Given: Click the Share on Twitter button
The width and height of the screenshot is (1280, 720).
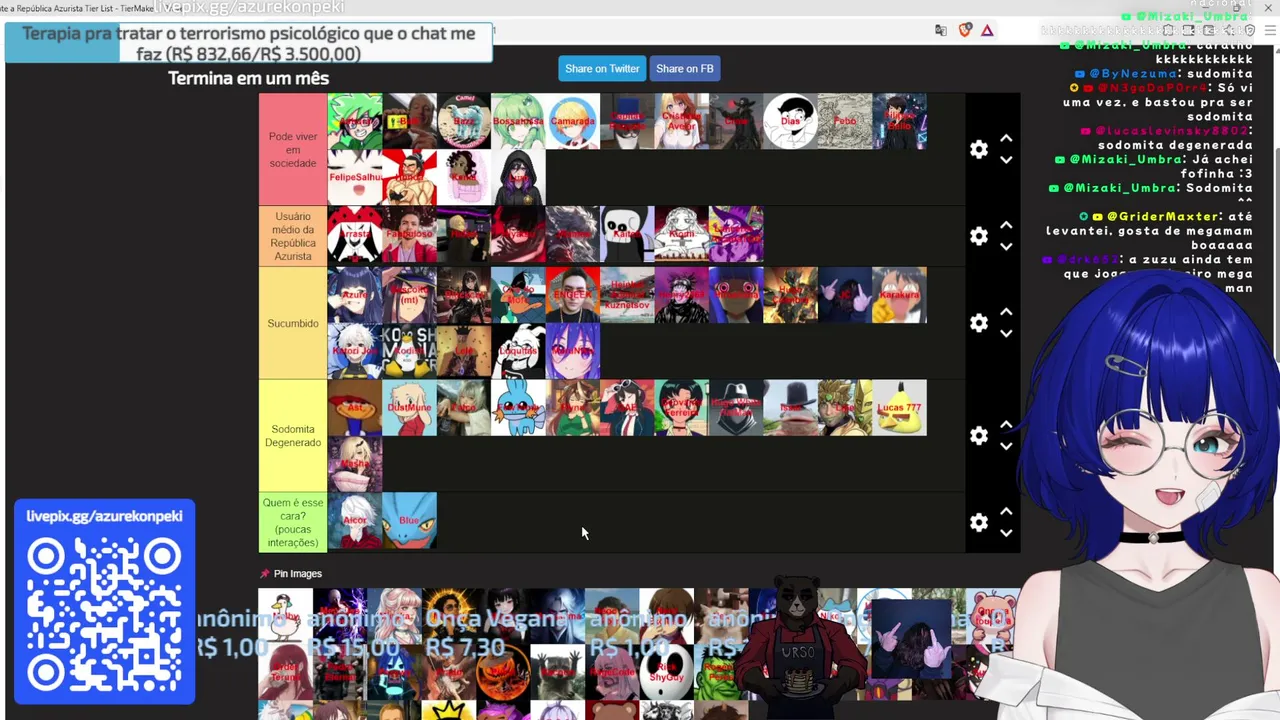Looking at the screenshot, I should (x=602, y=69).
